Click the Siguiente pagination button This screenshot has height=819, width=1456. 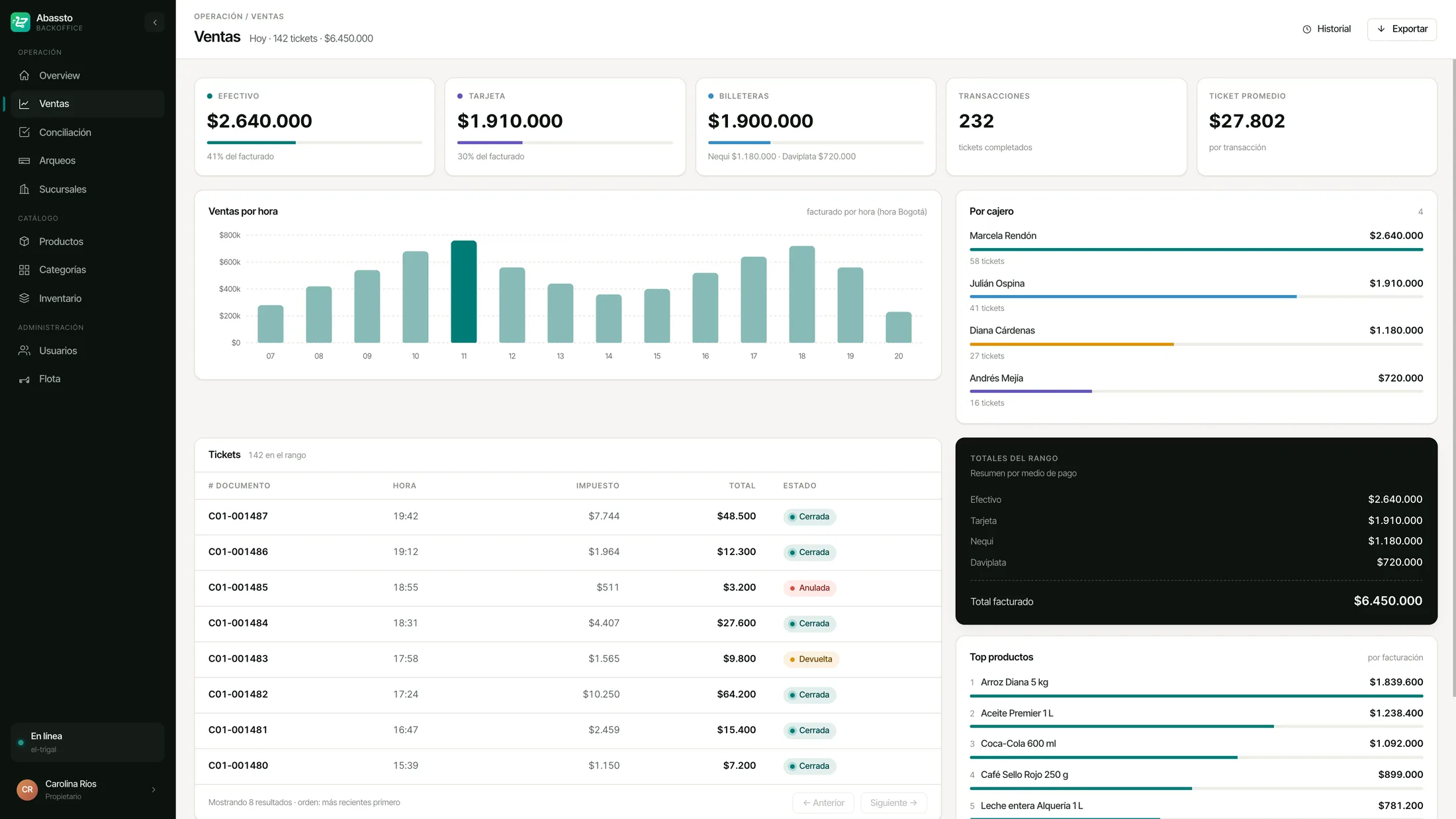893,802
